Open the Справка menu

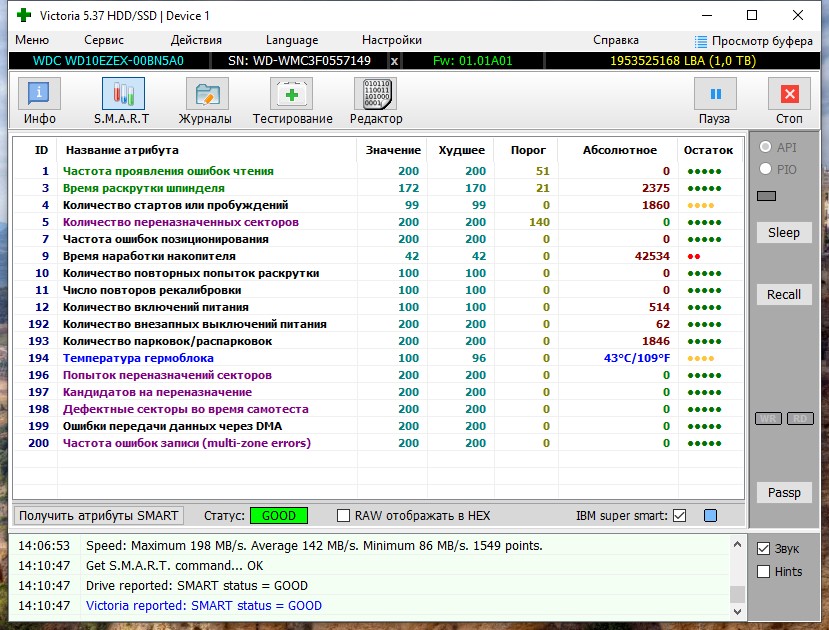click(x=615, y=40)
